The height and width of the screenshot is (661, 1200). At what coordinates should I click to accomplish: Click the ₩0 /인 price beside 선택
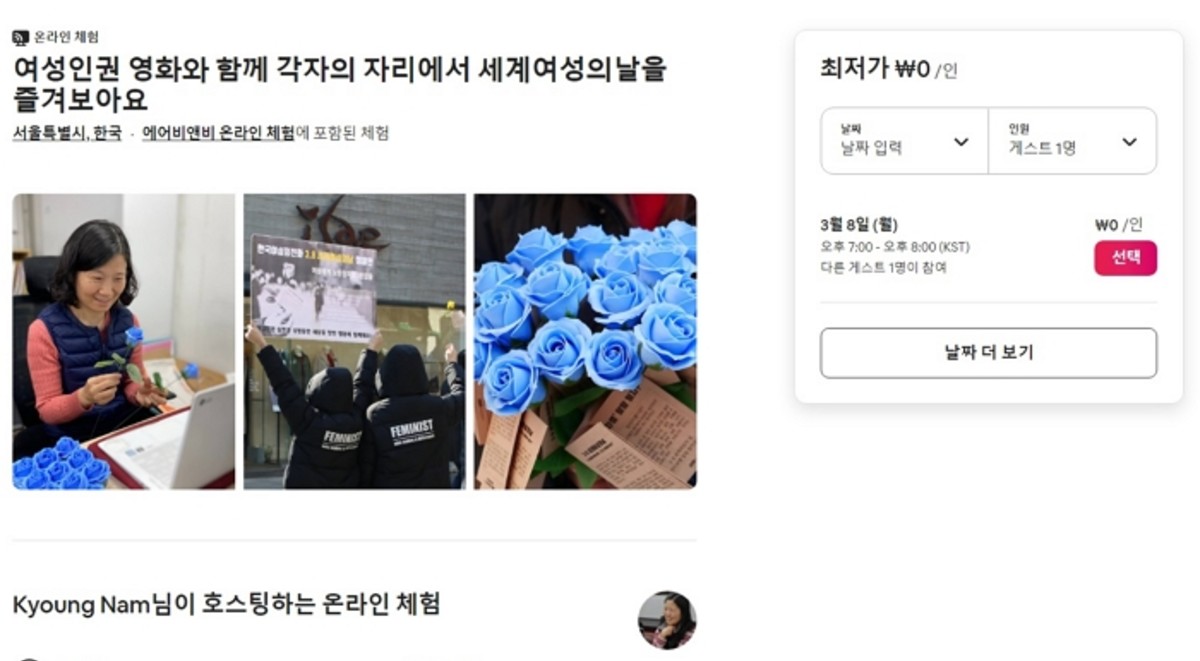(1119, 225)
